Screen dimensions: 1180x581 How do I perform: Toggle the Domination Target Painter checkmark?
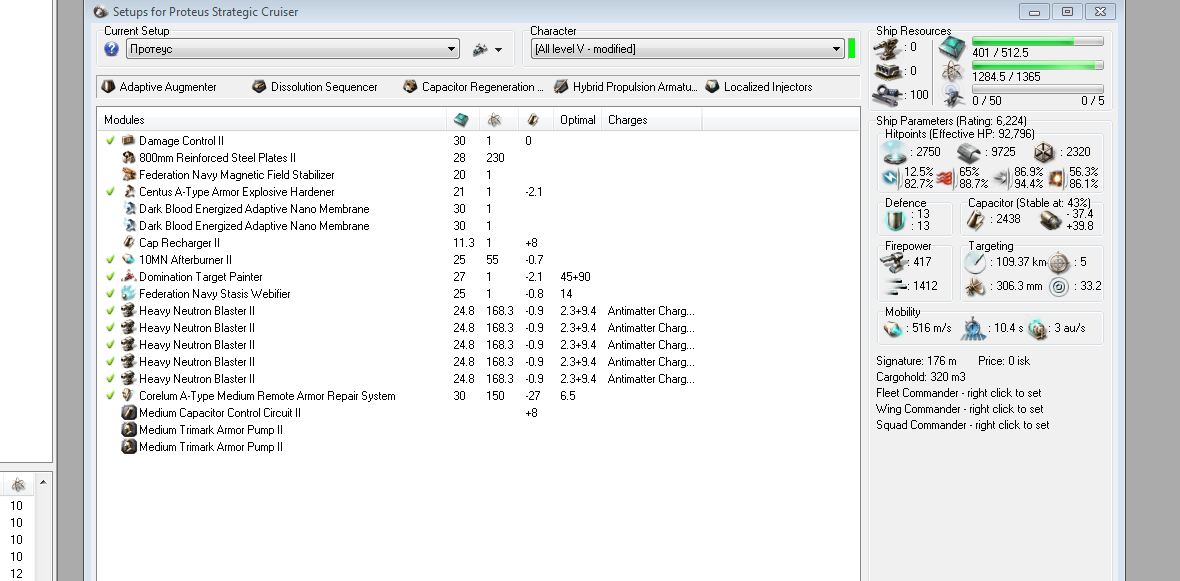coord(111,277)
